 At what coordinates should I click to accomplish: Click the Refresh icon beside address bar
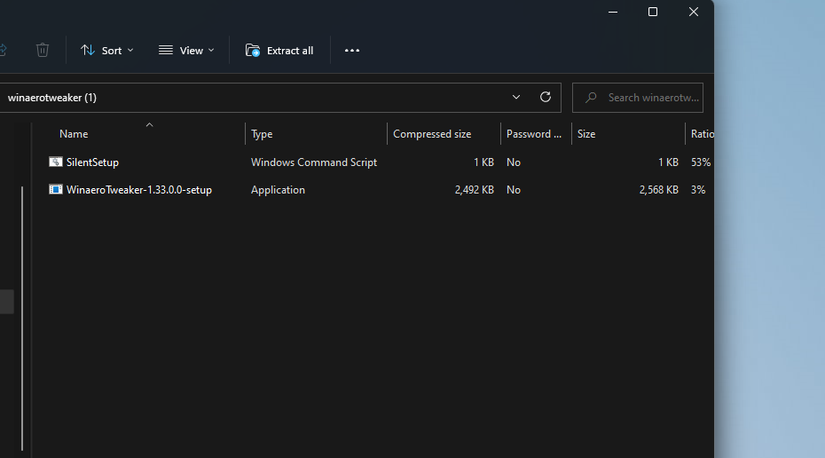pyautogui.click(x=545, y=97)
